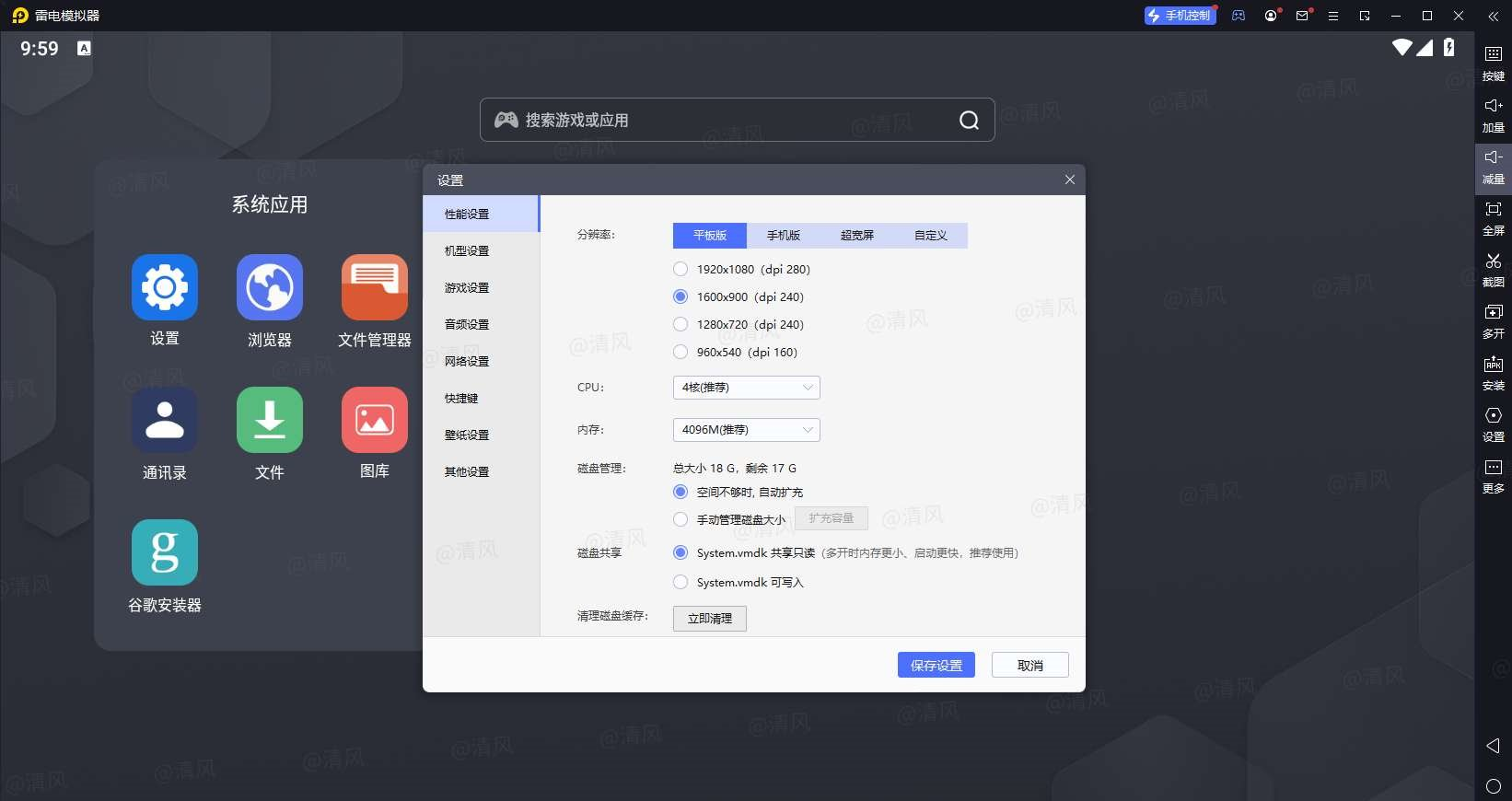Choose the 1280x720 (dpi 240) option
This screenshot has width=1512, height=801.
click(x=680, y=324)
